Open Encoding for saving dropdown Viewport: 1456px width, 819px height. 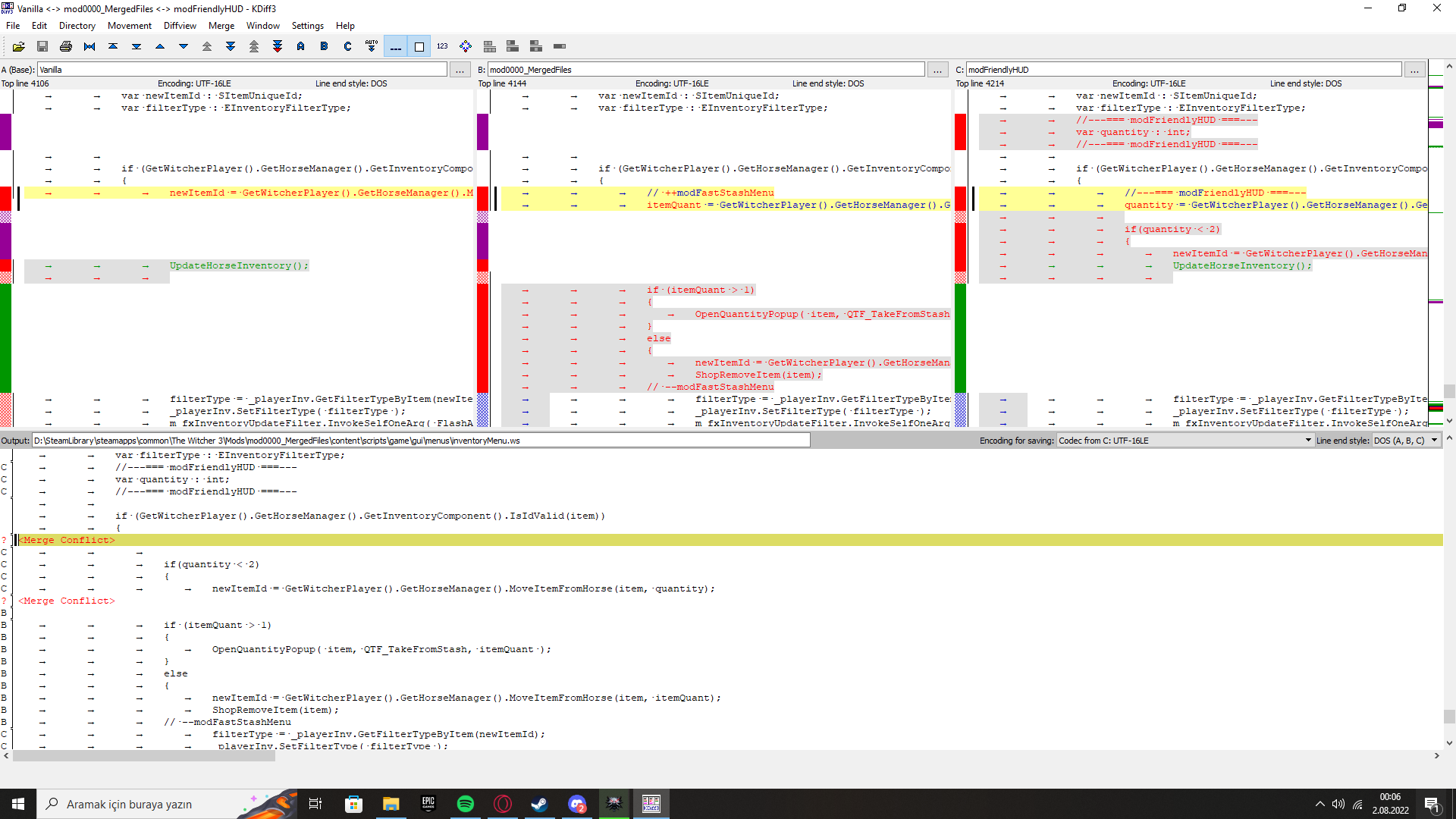tap(1185, 441)
